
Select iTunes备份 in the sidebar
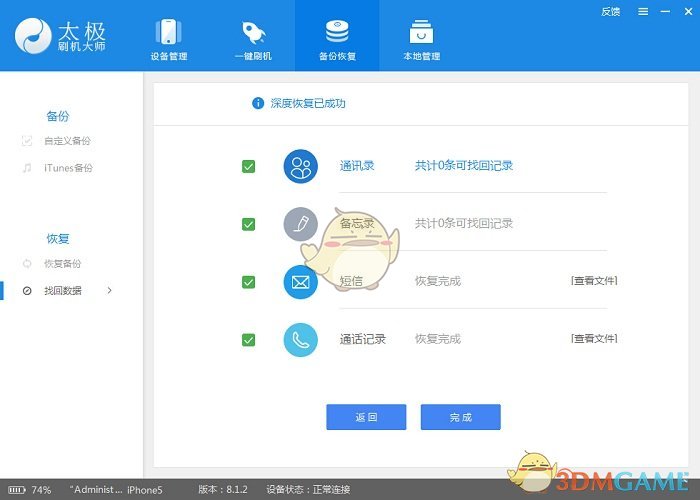coord(68,168)
